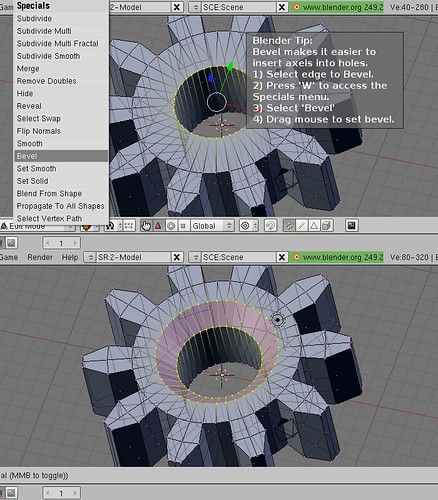
Task: Open proportional edit mode arrows
Action: (x=256, y=226)
